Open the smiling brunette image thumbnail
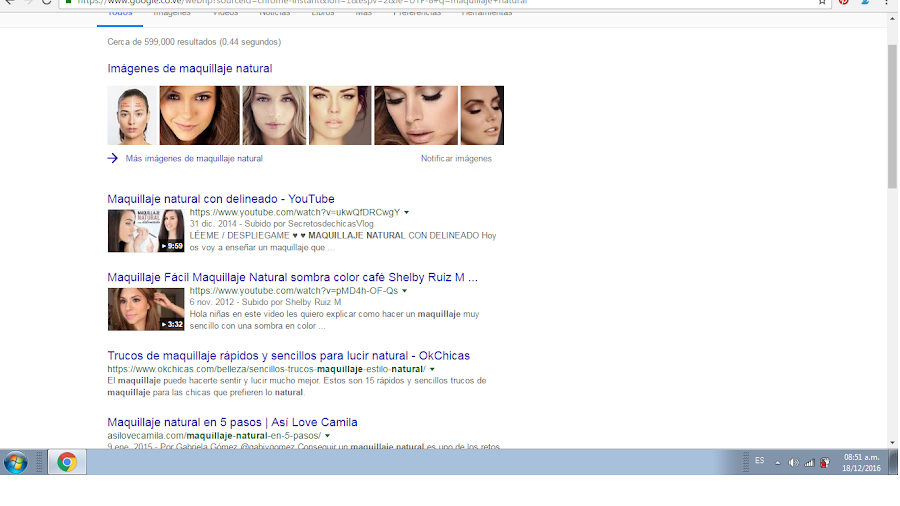 pos(199,115)
